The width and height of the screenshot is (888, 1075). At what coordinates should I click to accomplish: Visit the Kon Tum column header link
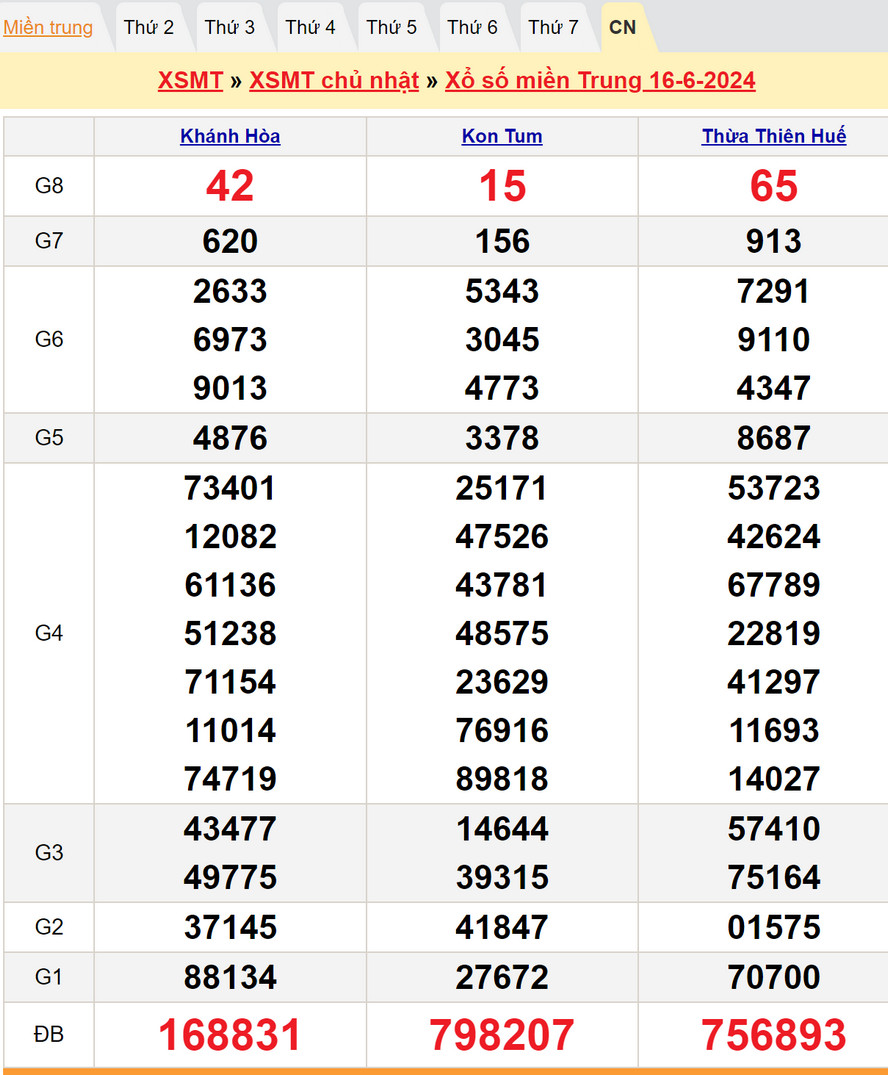coord(502,137)
